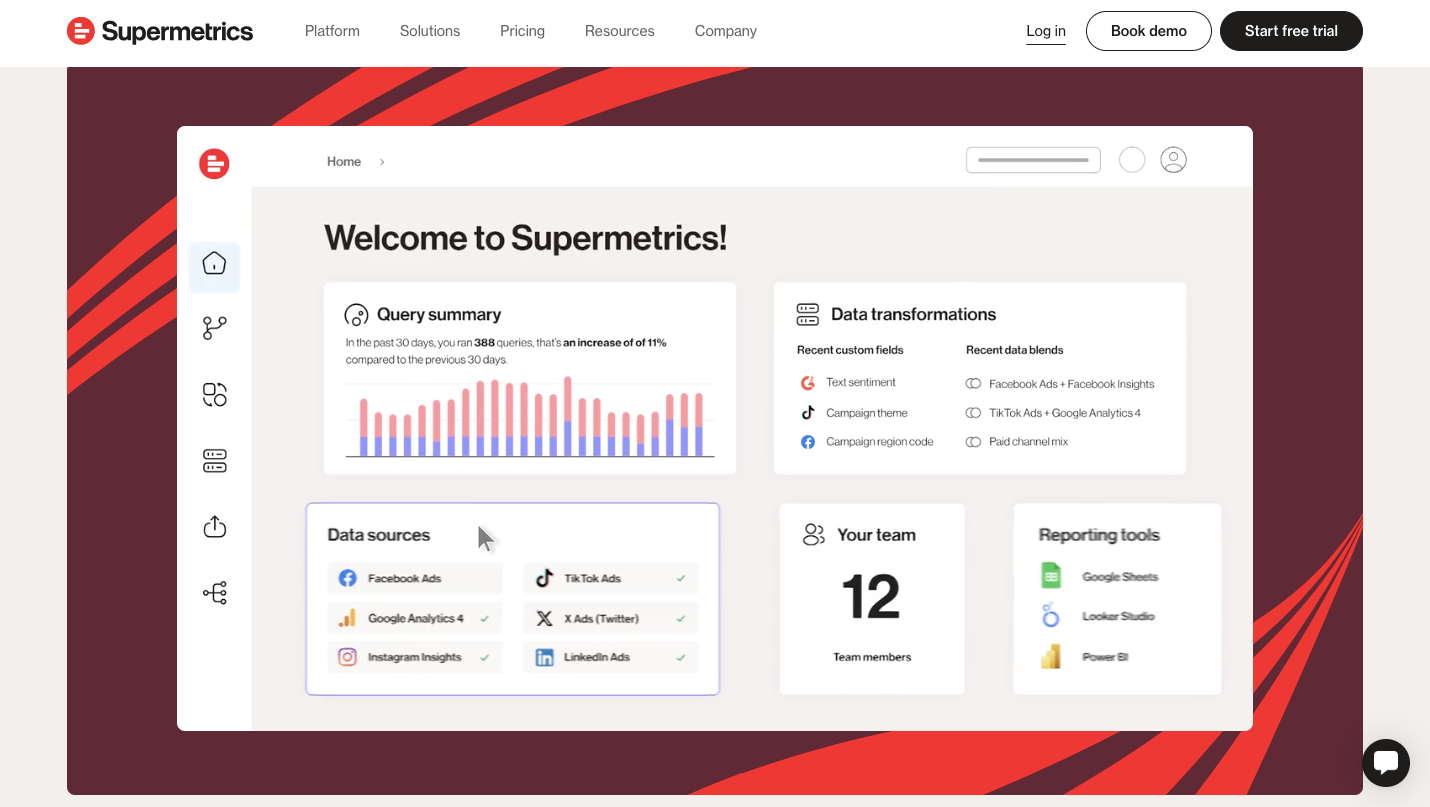Toggle the Instagram Insights checkmark
Screen dimensions: 1430x807
(x=484, y=657)
